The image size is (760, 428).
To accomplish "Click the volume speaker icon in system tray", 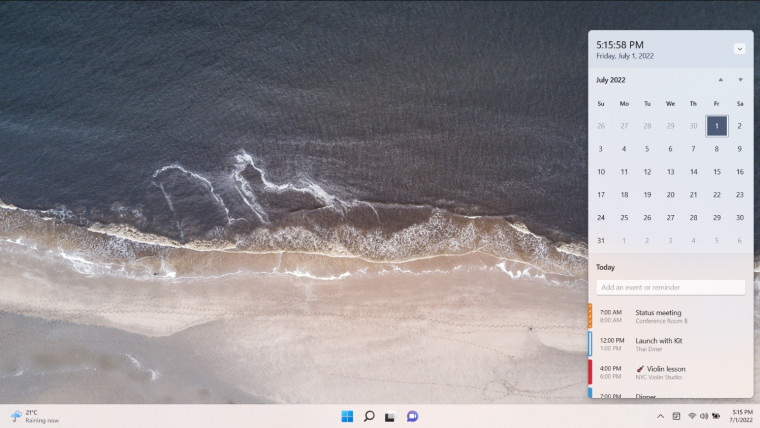I will point(703,416).
